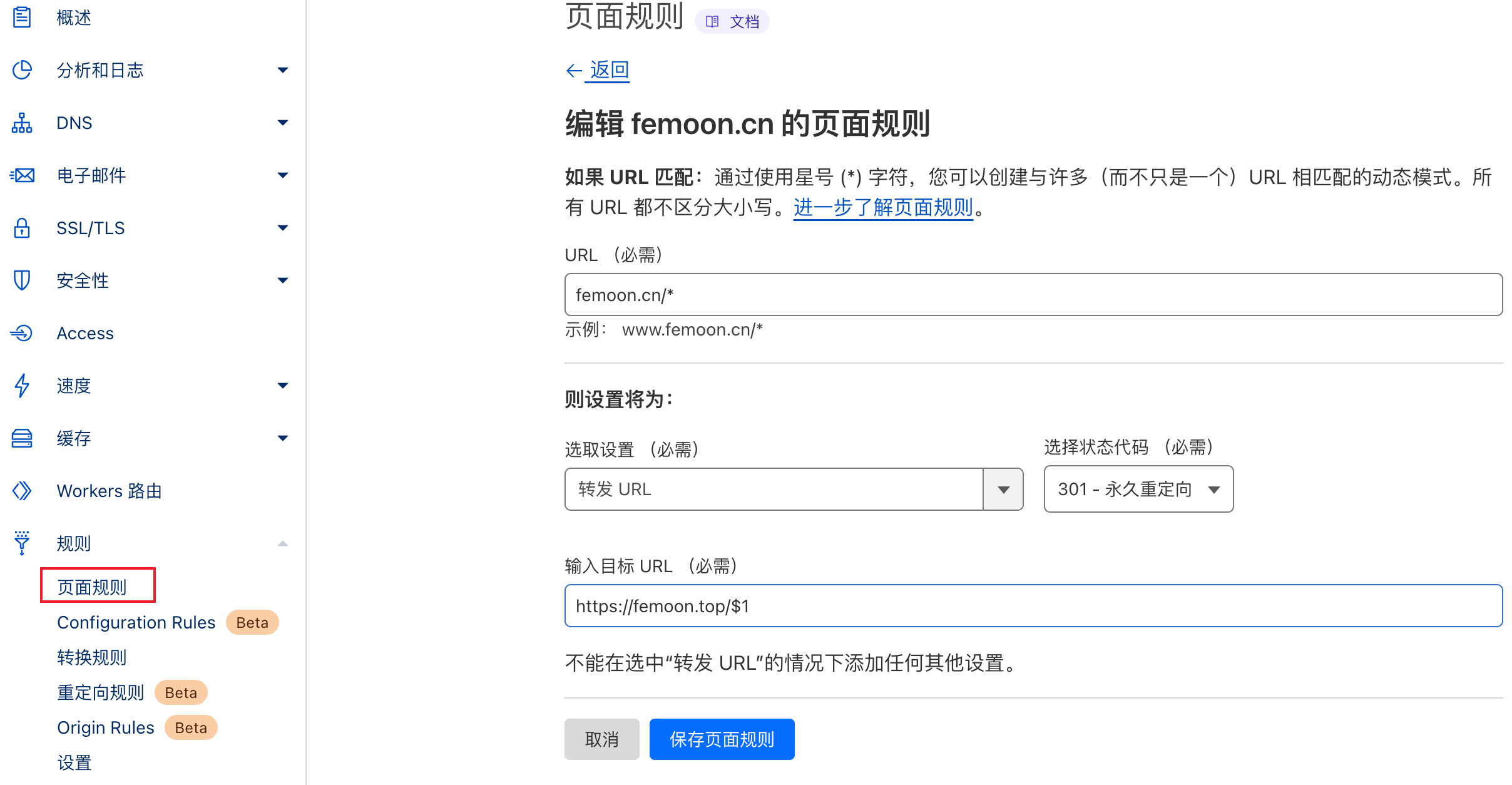Collapse the 规则 sidebar section
Viewport: 1512px width, 785px height.
point(283,543)
